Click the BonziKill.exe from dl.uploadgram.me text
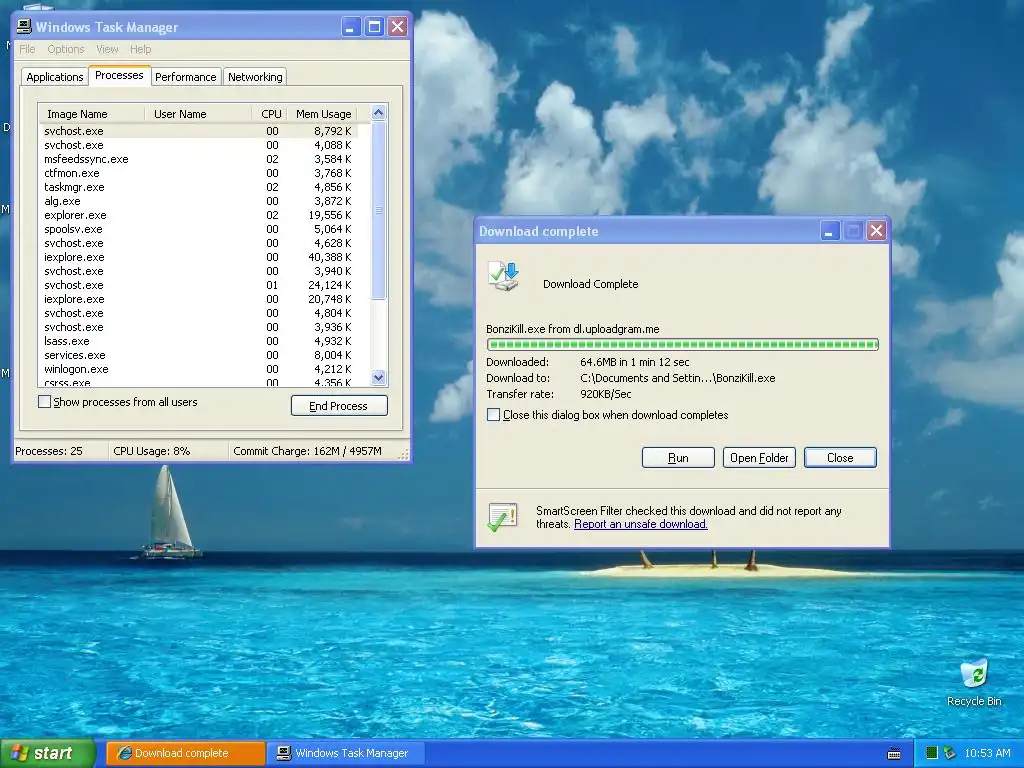 [x=573, y=328]
